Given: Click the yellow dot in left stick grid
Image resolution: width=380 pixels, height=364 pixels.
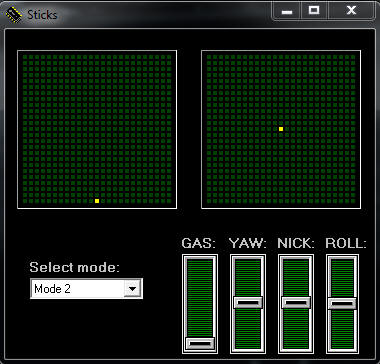Looking at the screenshot, I should (x=97, y=201).
